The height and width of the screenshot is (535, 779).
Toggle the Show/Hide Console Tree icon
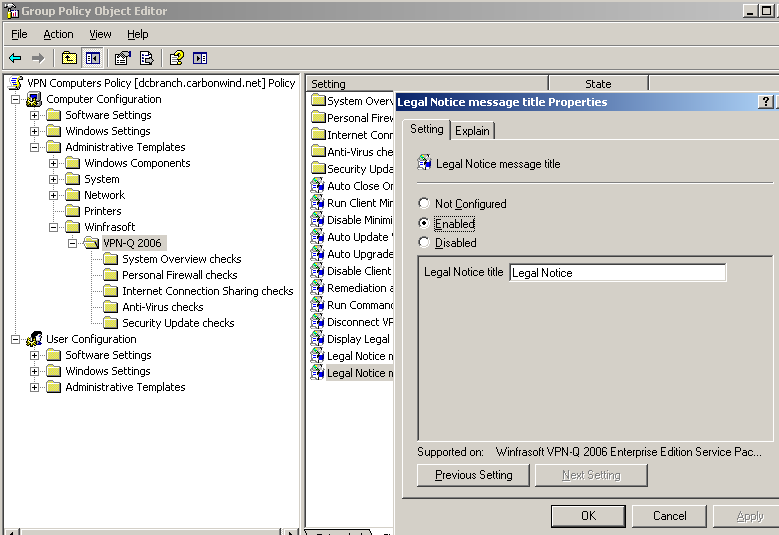[93, 58]
